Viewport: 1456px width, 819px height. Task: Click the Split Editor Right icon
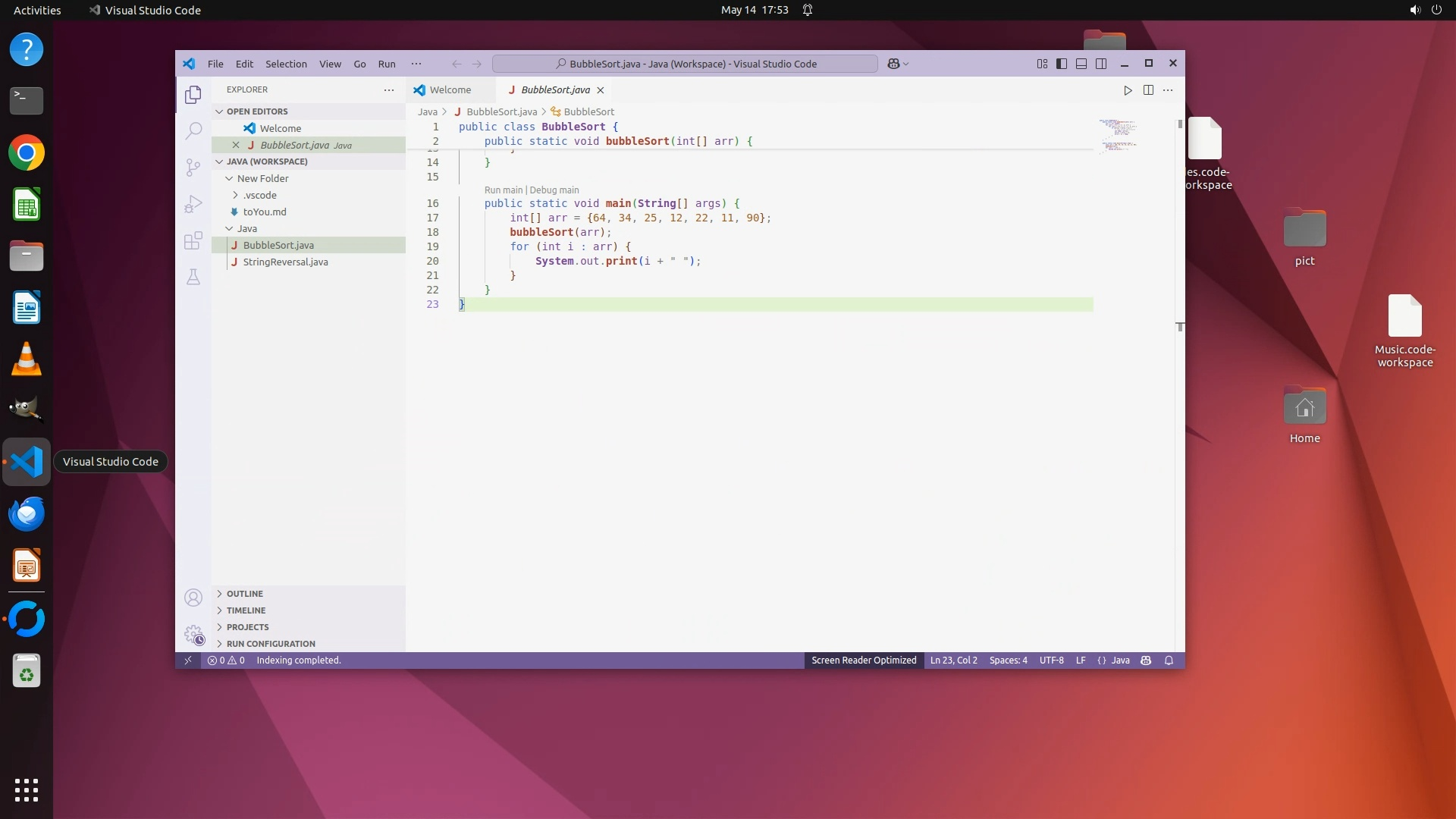point(1148,90)
